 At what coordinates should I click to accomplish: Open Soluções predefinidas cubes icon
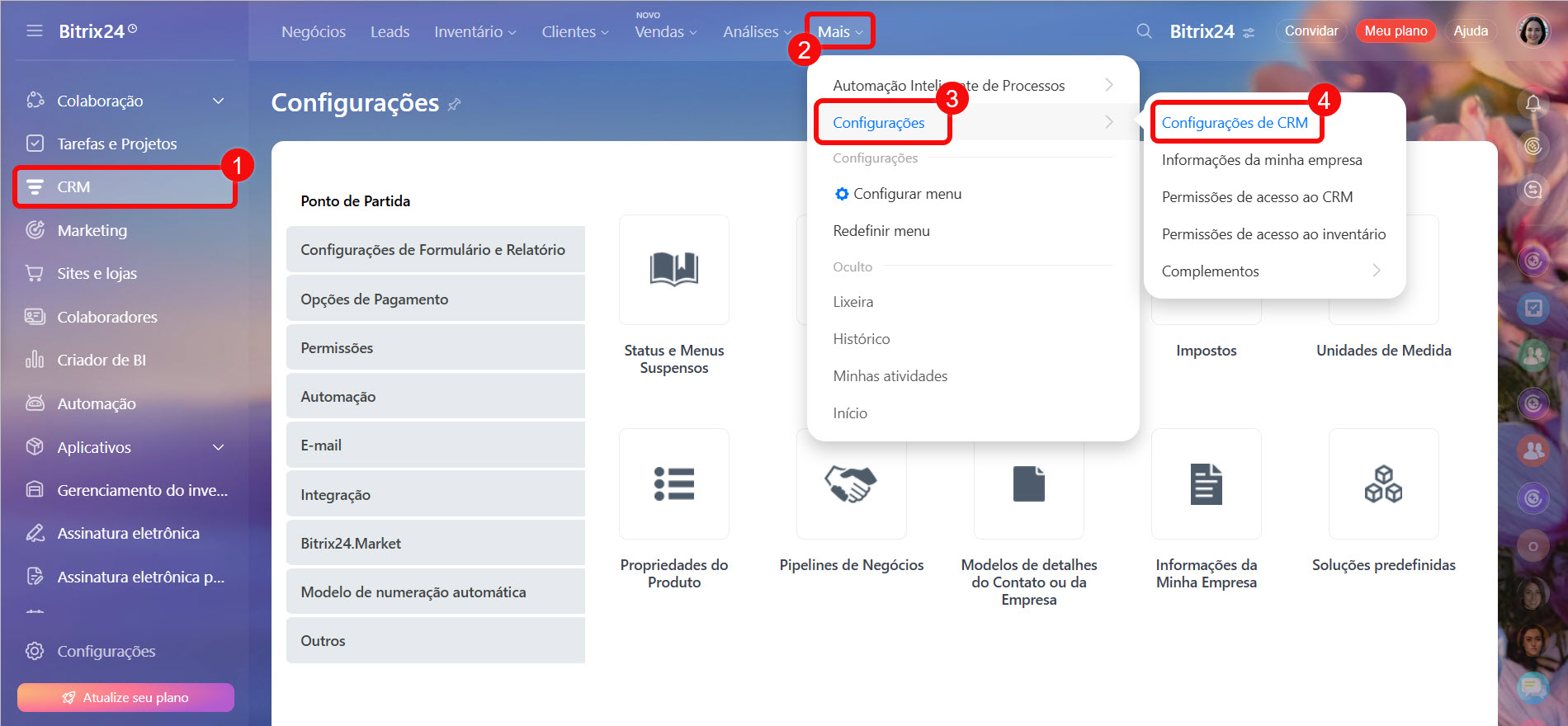1384,483
